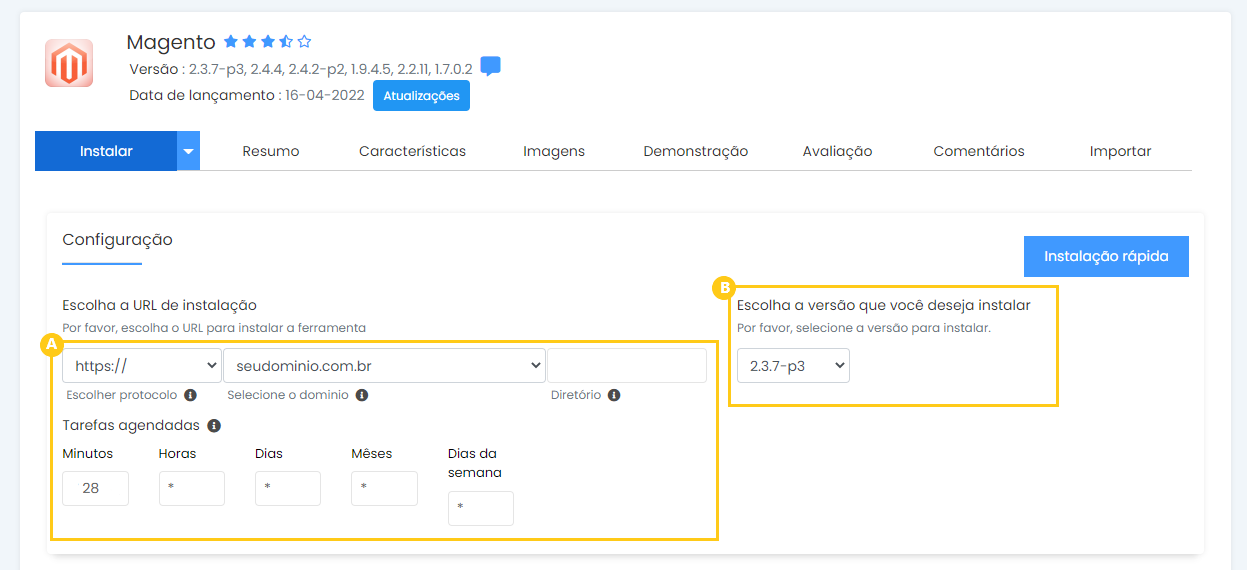Expand the arrow dropdown next to Instalar
This screenshot has height=570, width=1247.
[189, 151]
